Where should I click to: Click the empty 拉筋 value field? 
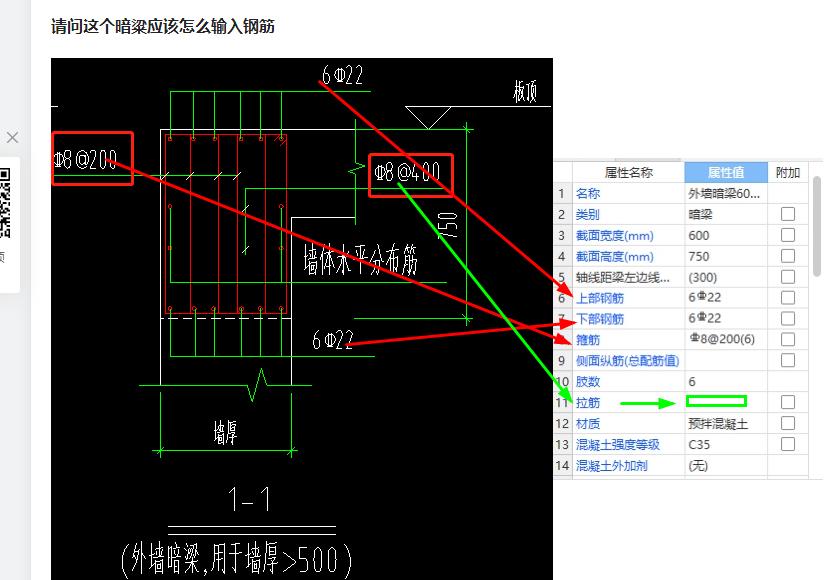pyautogui.click(x=716, y=401)
